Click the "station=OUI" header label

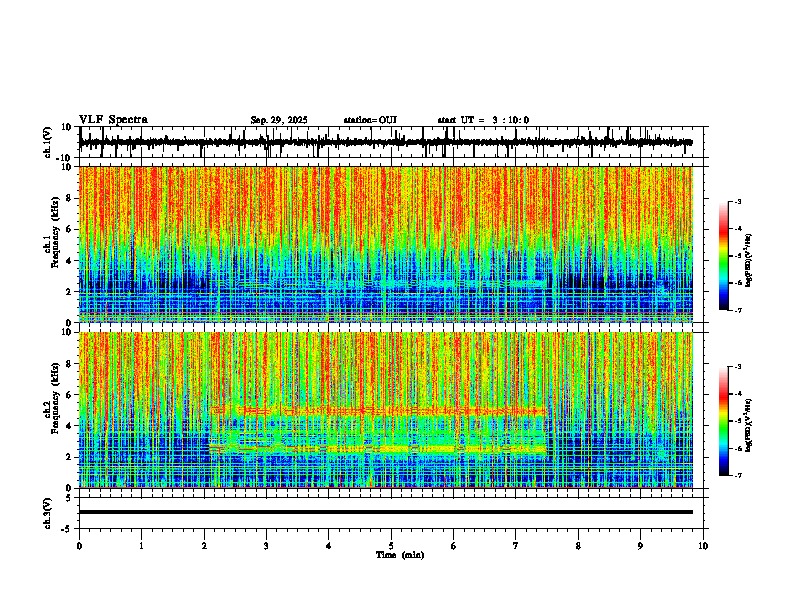370,120
